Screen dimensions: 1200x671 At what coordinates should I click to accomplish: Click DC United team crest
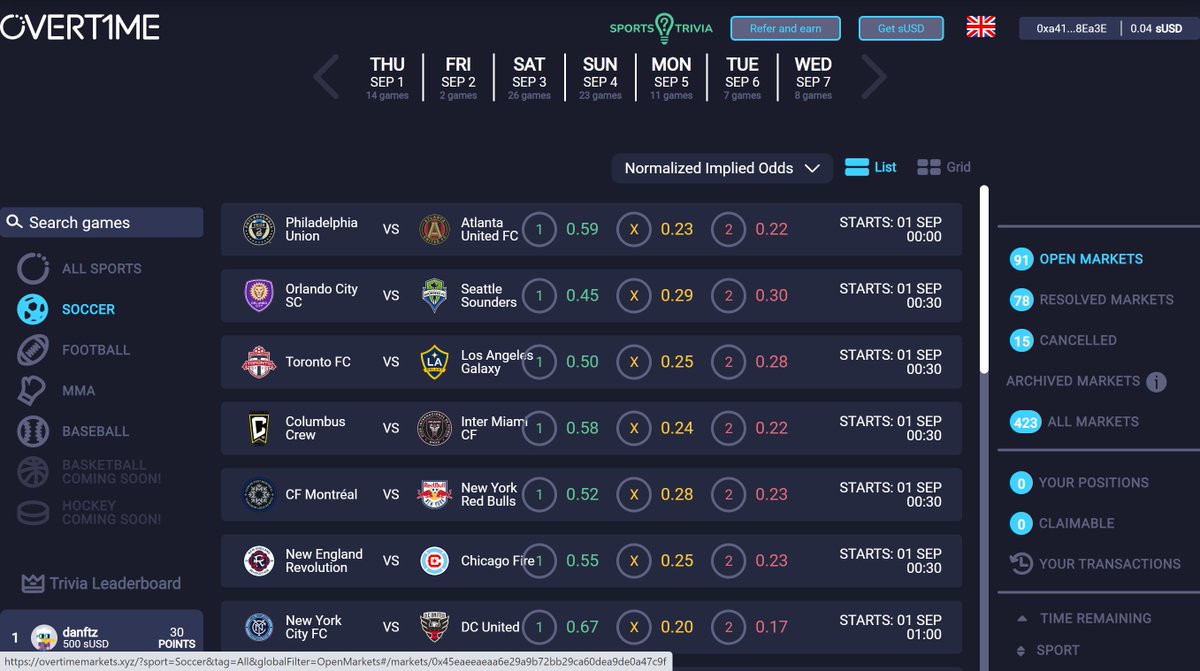click(x=435, y=627)
